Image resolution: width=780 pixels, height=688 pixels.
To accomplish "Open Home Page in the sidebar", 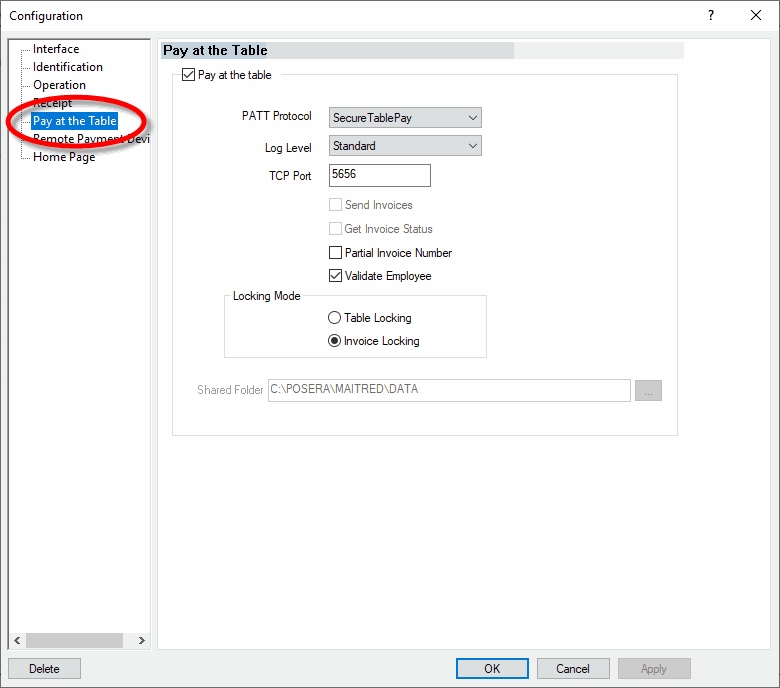I will 64,157.
